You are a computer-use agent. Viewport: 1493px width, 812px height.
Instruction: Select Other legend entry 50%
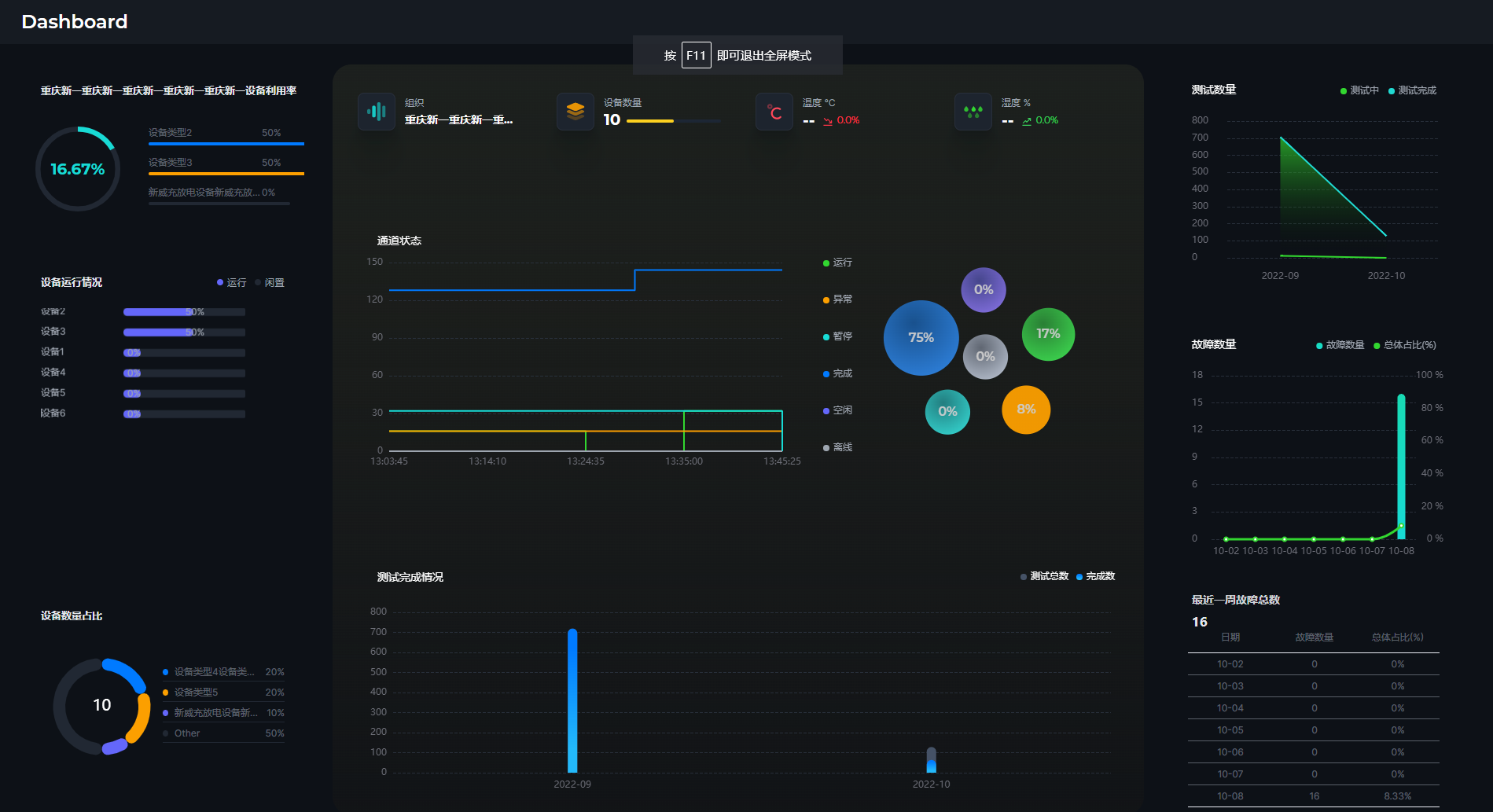coord(223,733)
